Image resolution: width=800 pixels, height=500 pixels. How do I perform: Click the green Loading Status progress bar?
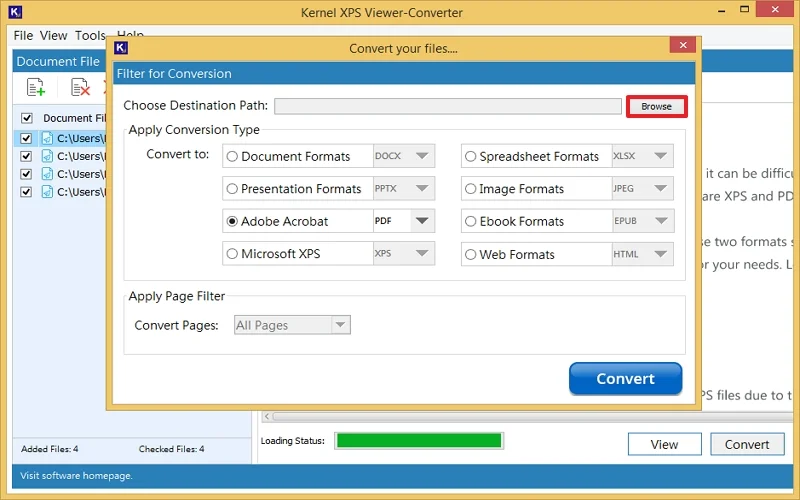(x=419, y=441)
